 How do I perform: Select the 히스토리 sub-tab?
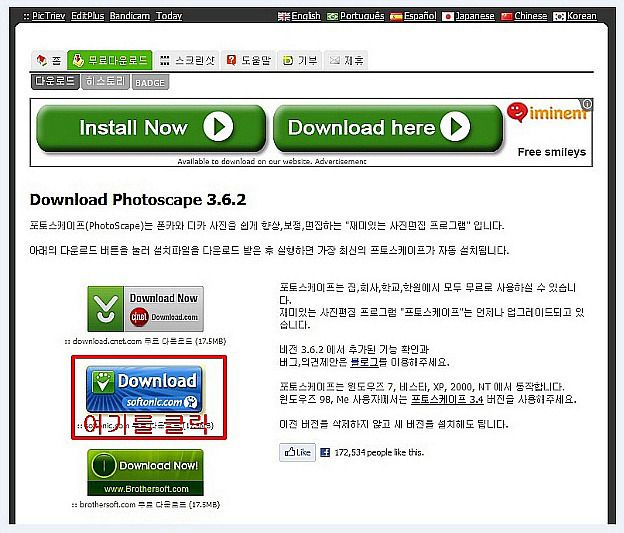[x=105, y=82]
